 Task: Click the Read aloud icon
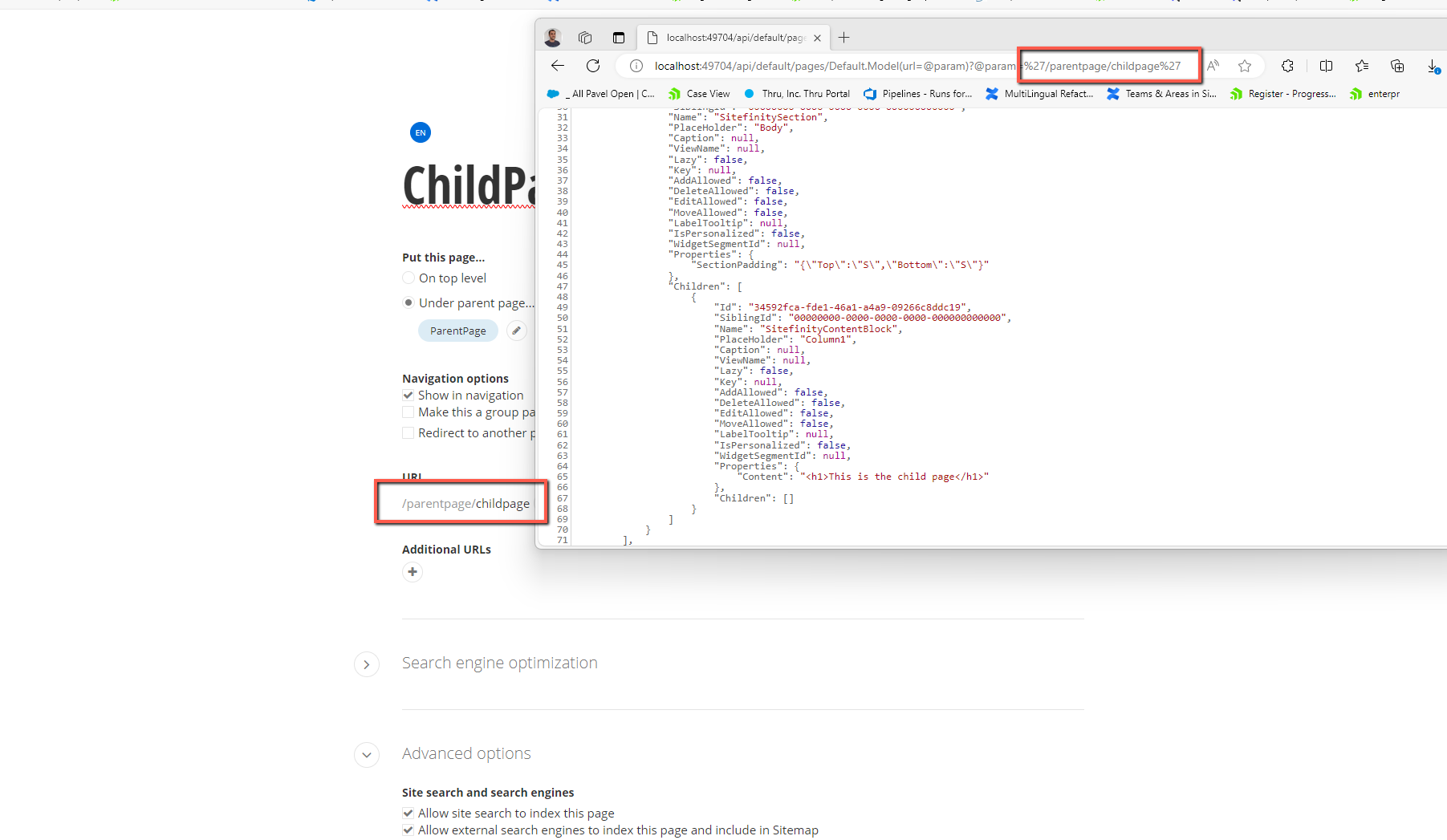click(x=1213, y=66)
